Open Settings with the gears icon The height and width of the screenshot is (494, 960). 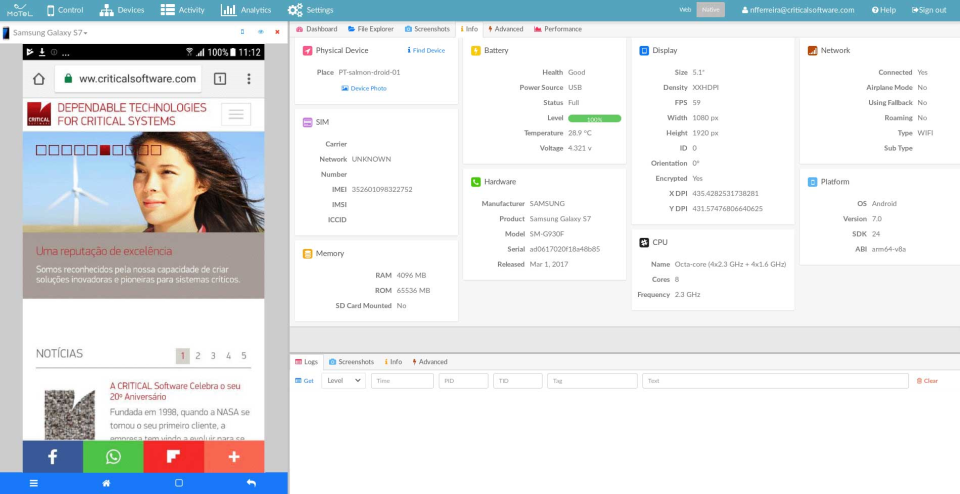tap(310, 10)
